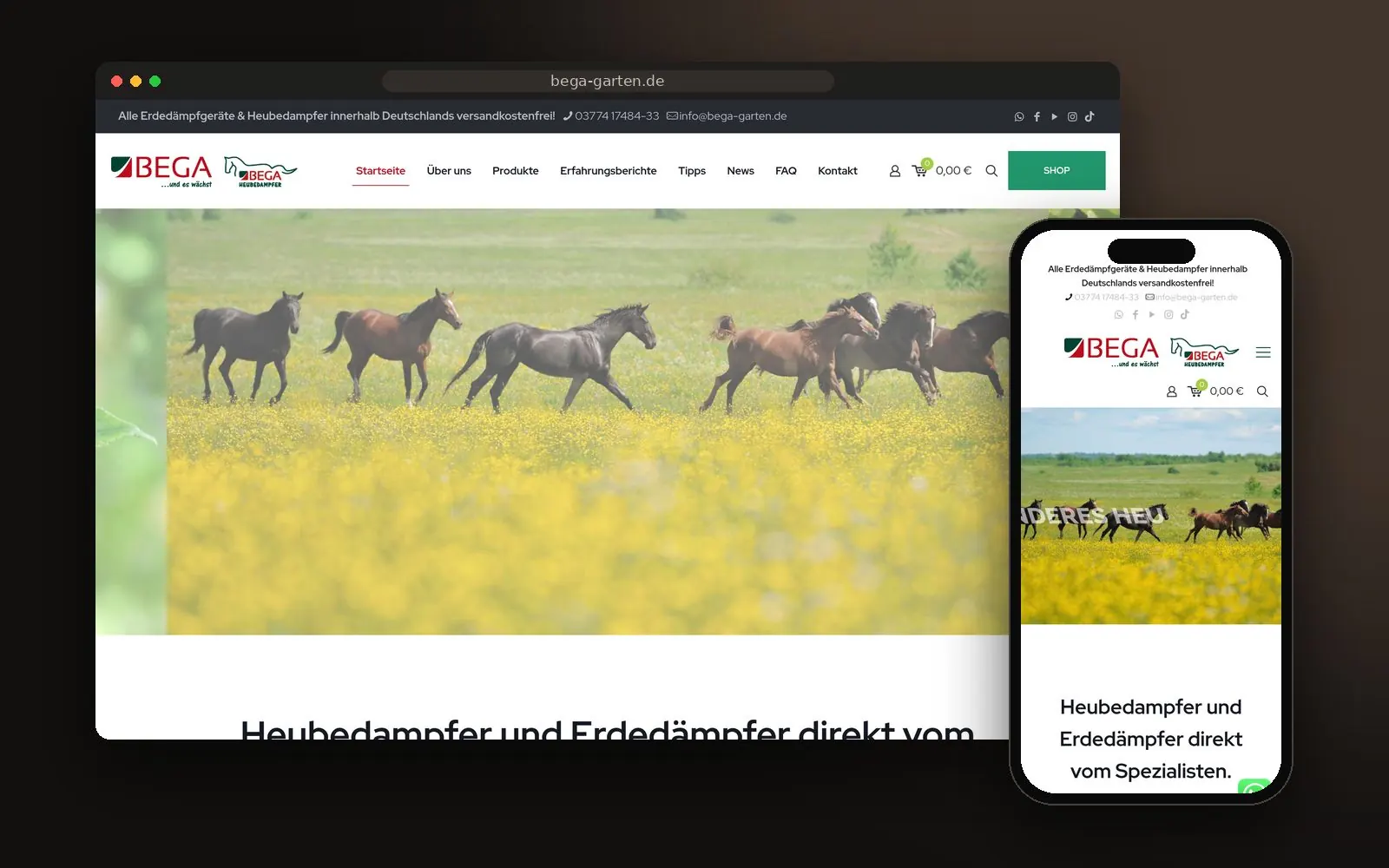
Task: Open the Kontakt navigation item
Action: coord(838,171)
